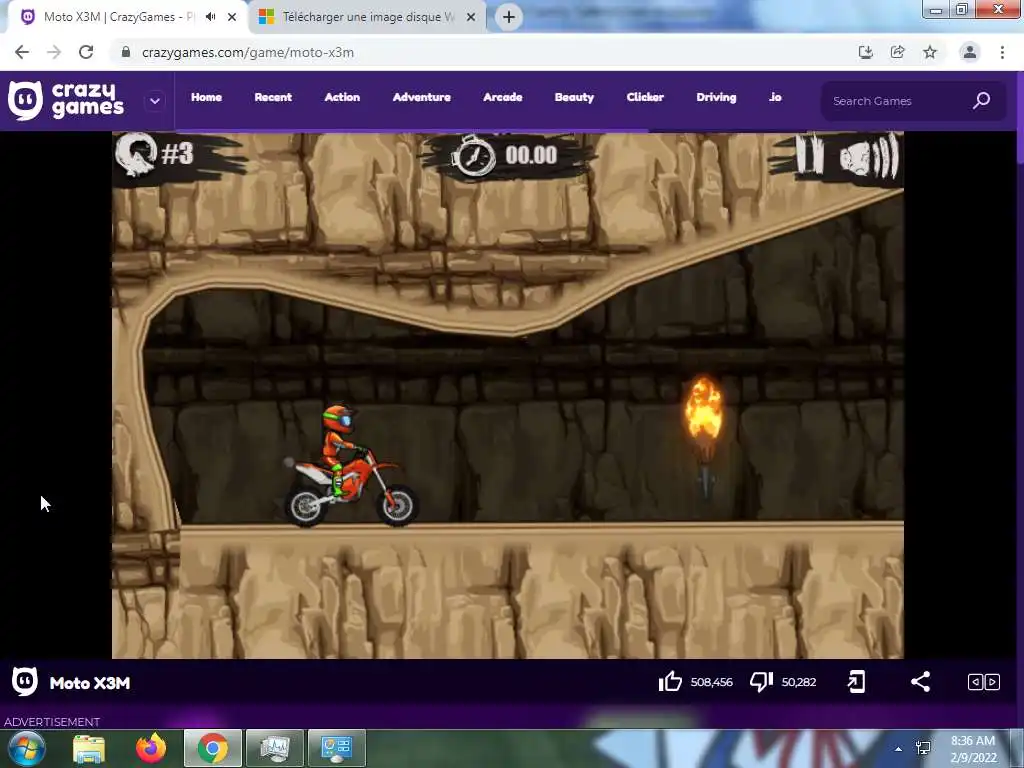Bookmark this page with the star icon
The height and width of the screenshot is (768, 1024).
930,52
